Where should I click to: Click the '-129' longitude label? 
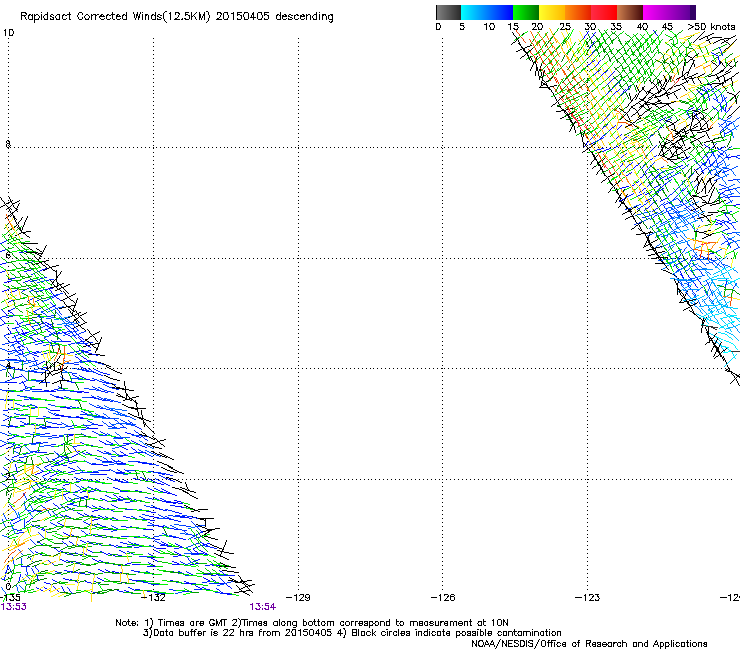298,598
